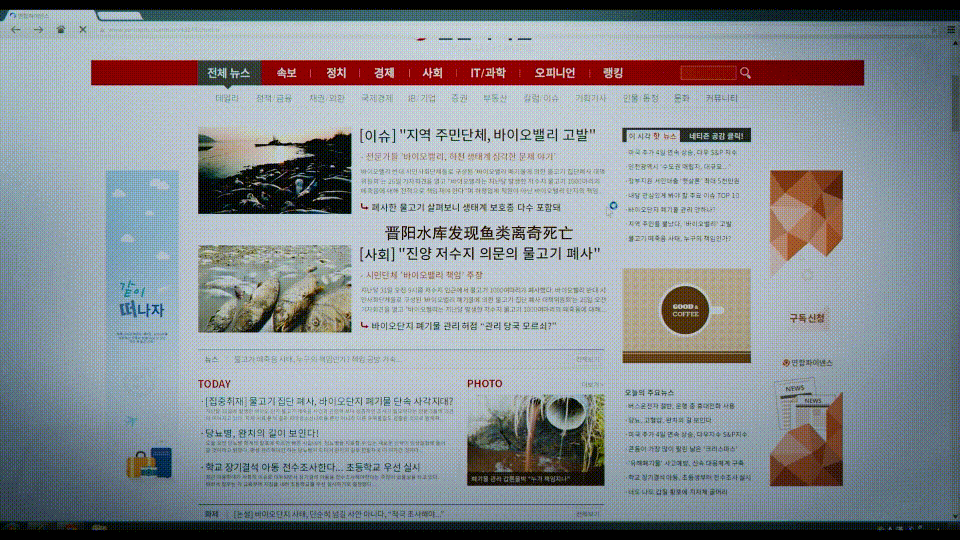Stop page loading with the X icon
Screen dimensions: 960x540
point(83,29)
